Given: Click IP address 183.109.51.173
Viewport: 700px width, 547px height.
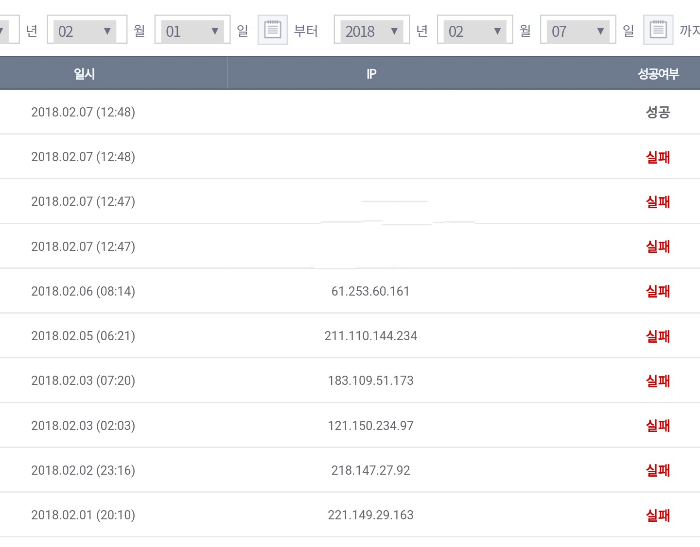Looking at the screenshot, I should (370, 381).
